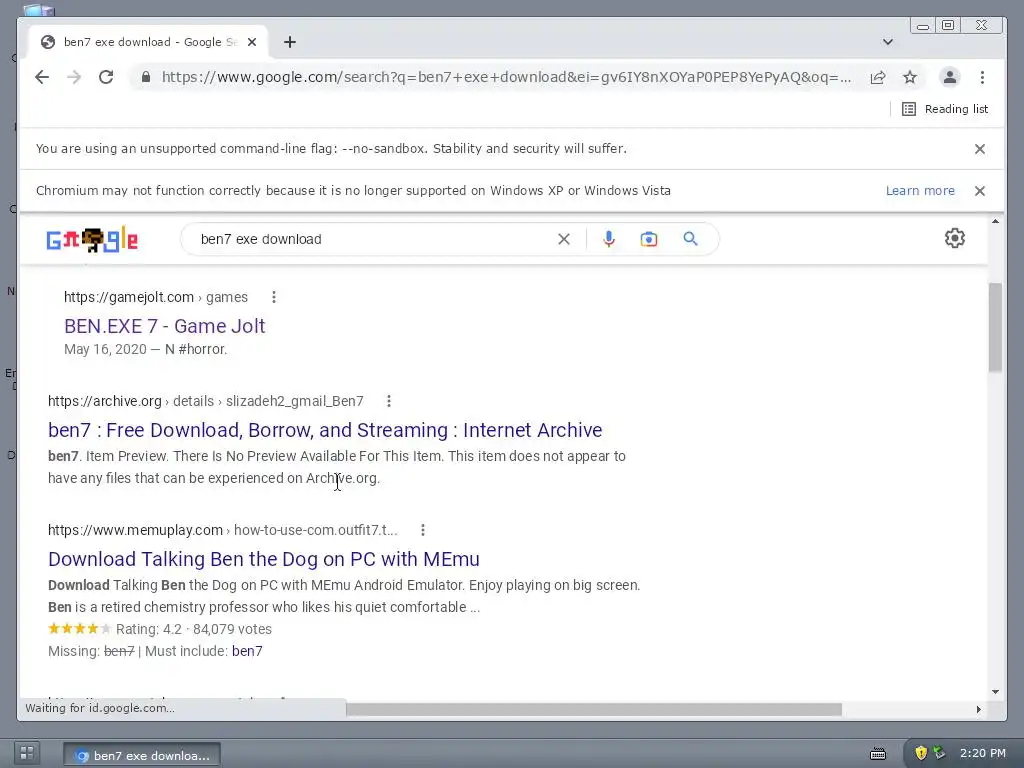The height and width of the screenshot is (768, 1024).
Task: Open the taskbar start menu button
Action: 27,754
